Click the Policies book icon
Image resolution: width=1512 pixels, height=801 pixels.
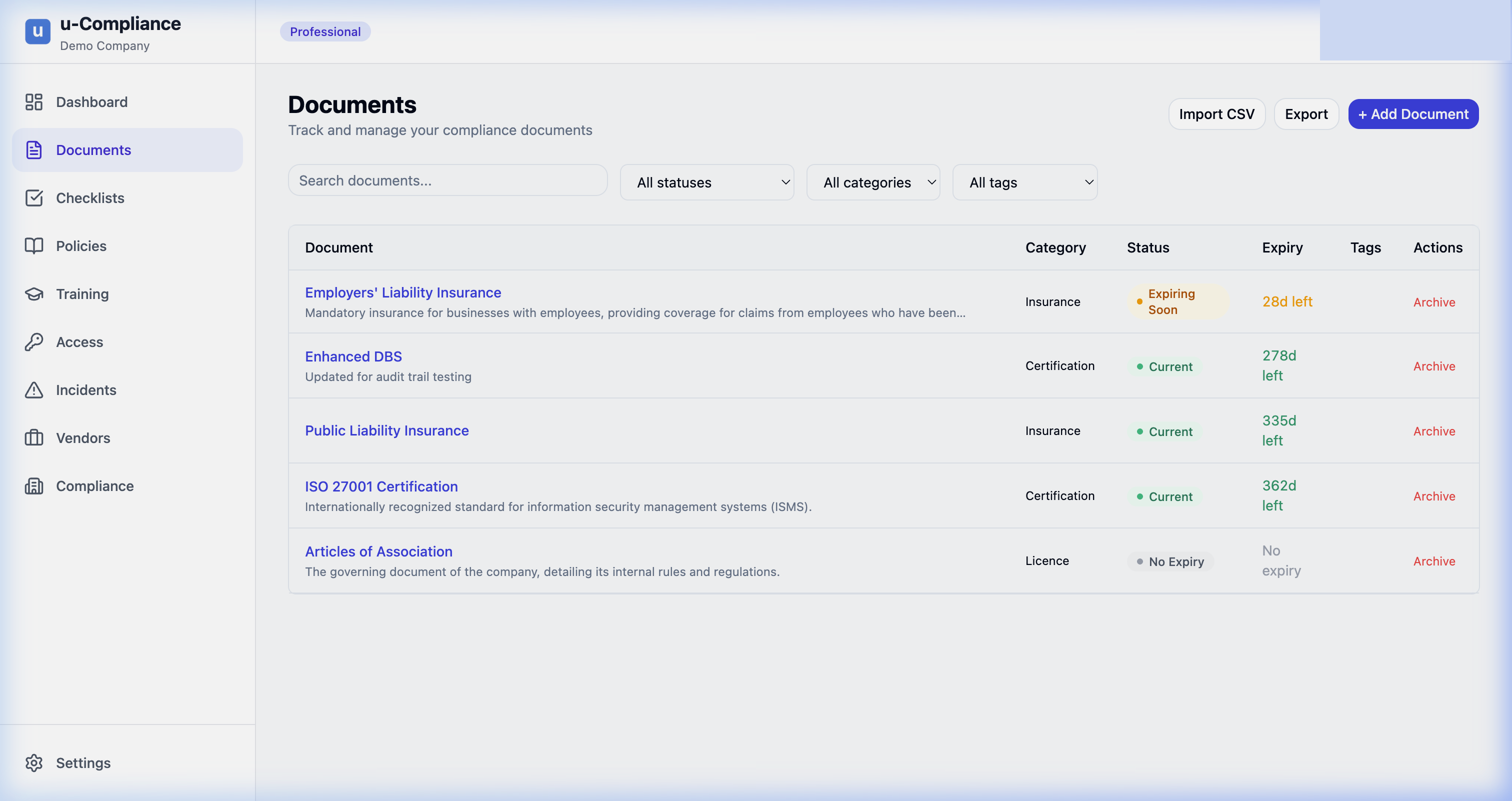(x=34, y=246)
